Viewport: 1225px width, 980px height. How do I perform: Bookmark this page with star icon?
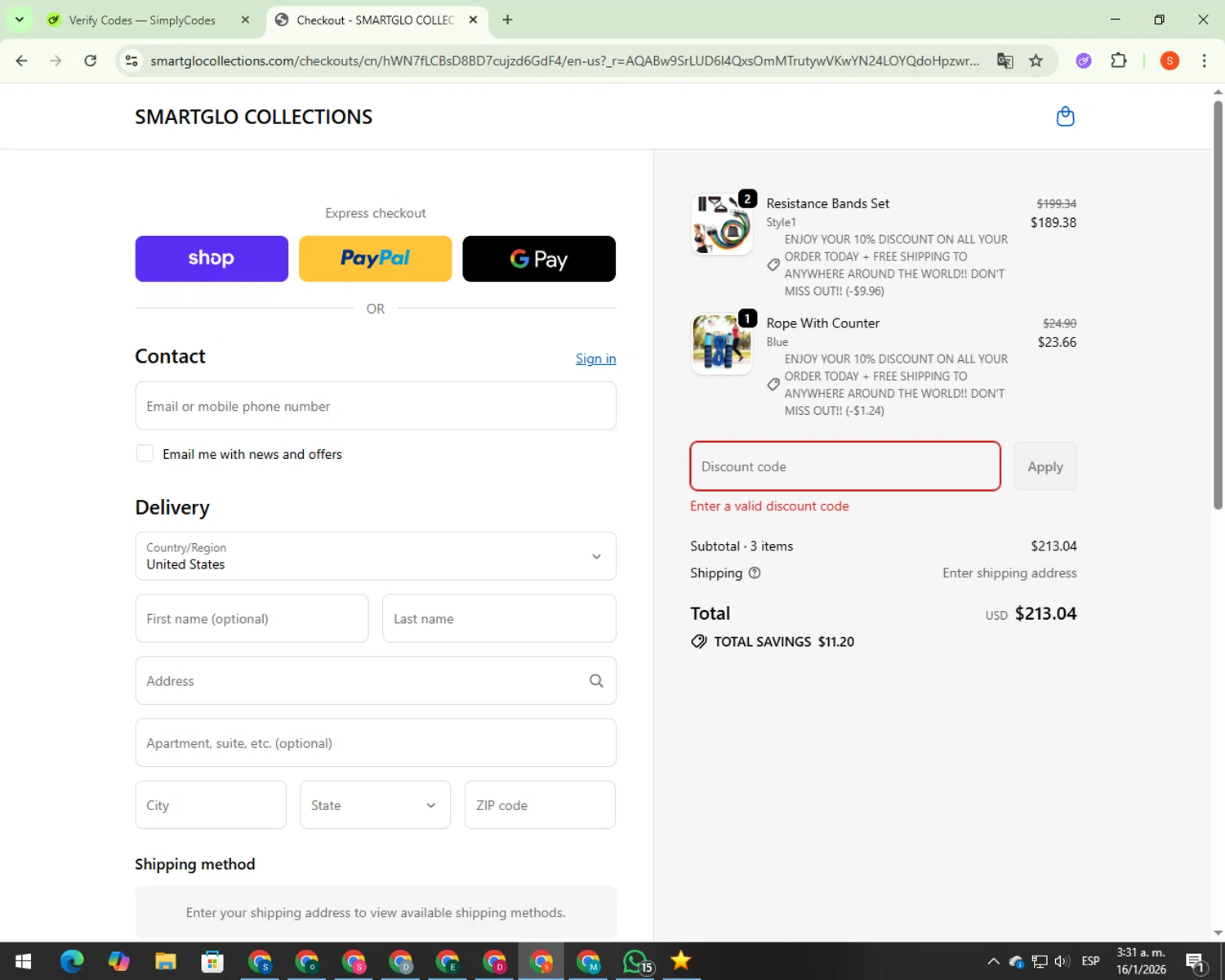point(1036,60)
